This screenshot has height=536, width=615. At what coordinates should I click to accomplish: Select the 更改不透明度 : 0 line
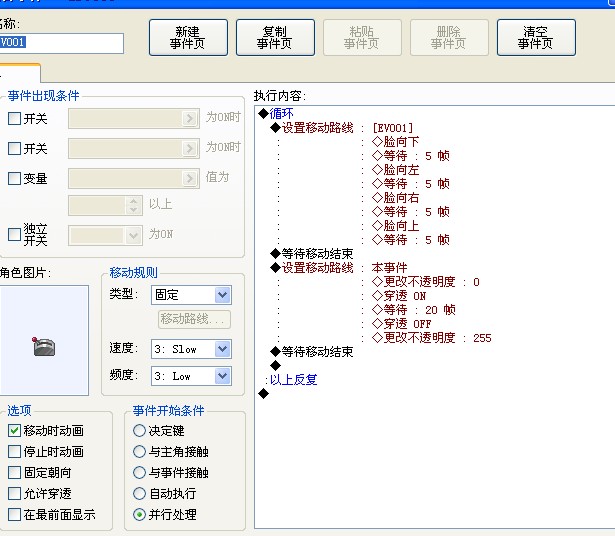[426, 282]
